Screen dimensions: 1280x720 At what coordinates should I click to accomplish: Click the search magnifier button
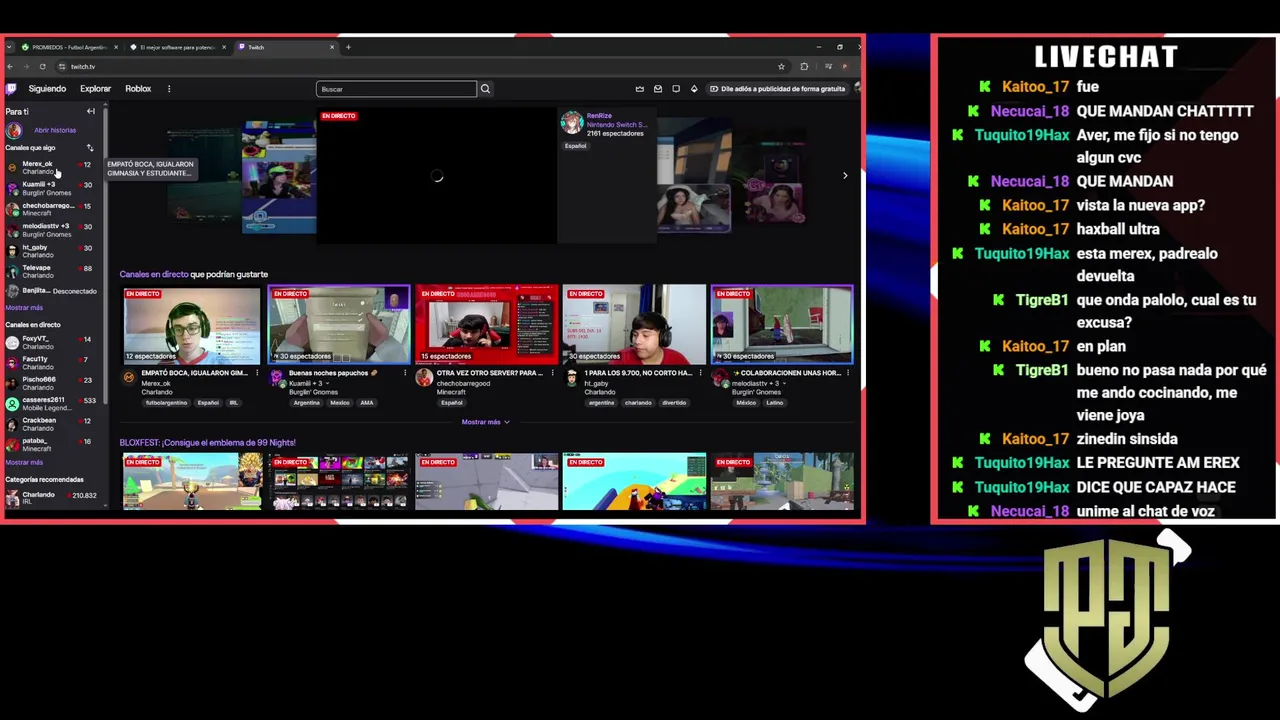click(485, 89)
